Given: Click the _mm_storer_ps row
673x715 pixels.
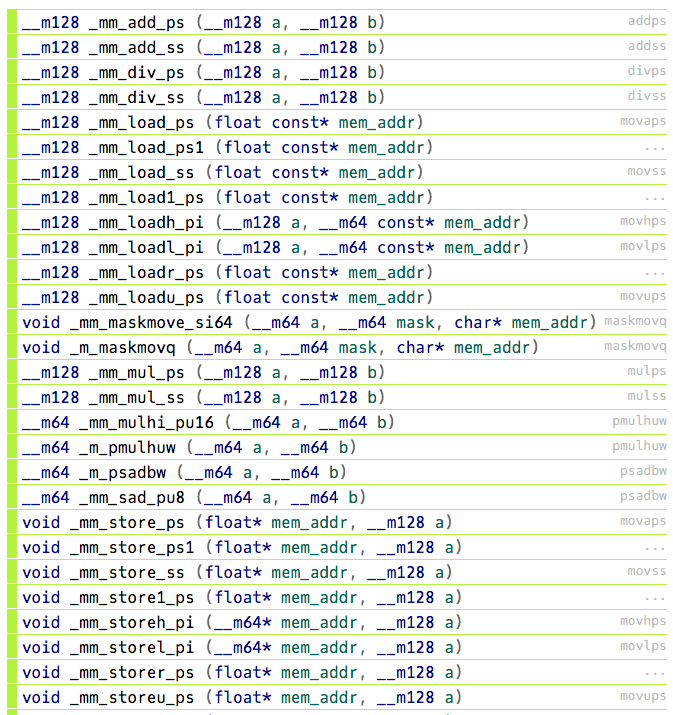Looking at the screenshot, I should click(337, 673).
